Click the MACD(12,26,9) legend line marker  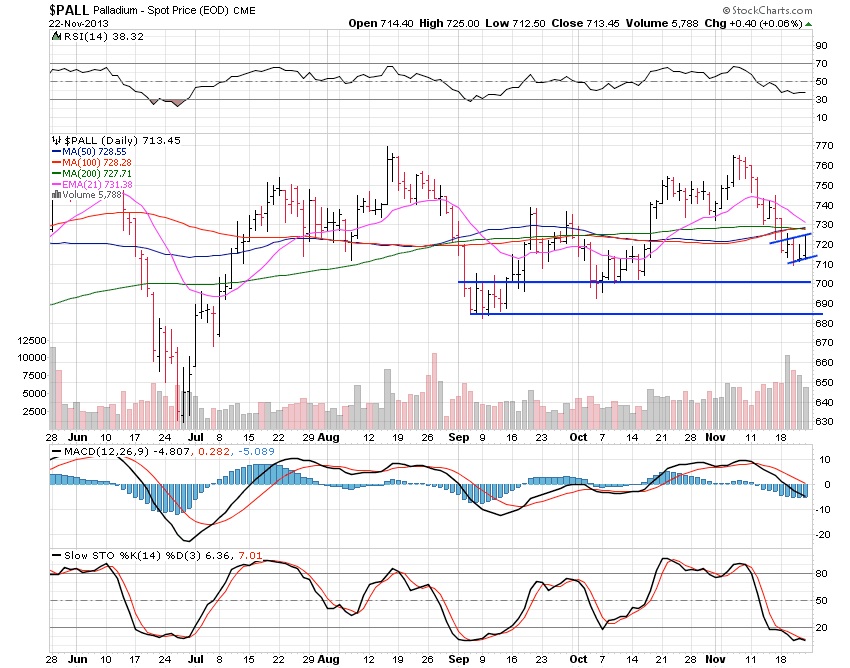click(56, 451)
